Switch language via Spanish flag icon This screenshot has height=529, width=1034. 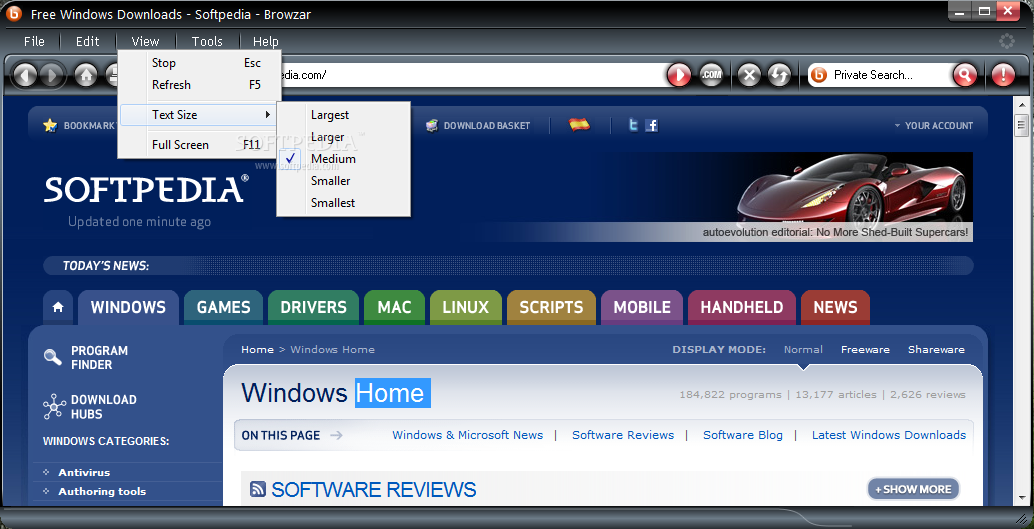pyautogui.click(x=579, y=125)
